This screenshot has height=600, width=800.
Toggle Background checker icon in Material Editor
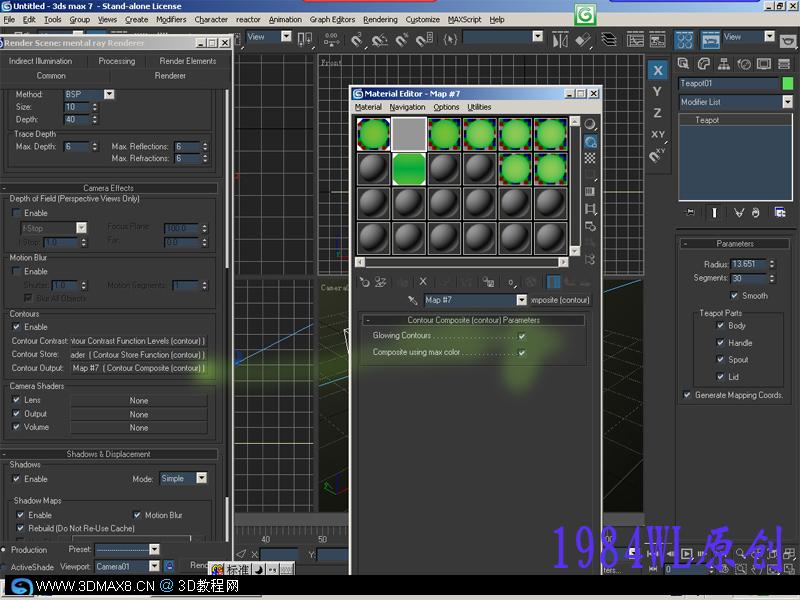(x=590, y=158)
